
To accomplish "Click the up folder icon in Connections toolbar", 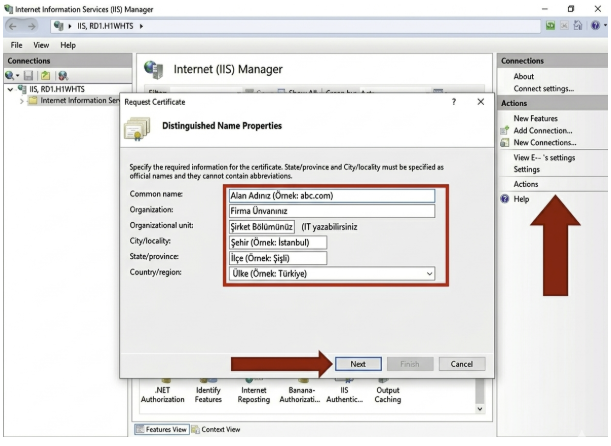I will (46, 75).
